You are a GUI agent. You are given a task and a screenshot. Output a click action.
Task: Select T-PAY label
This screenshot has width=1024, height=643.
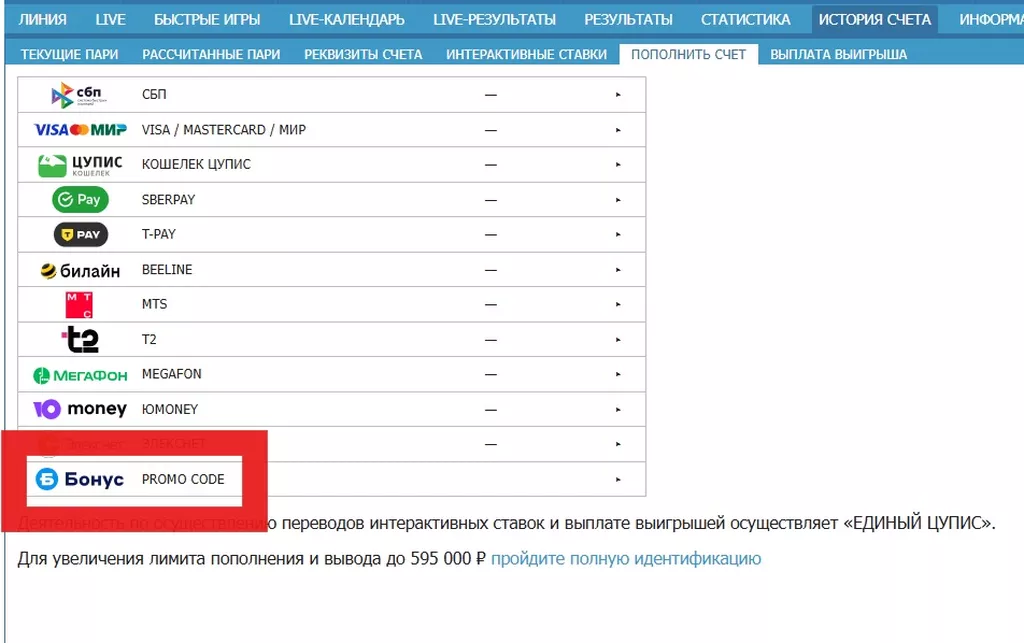[x=159, y=234]
